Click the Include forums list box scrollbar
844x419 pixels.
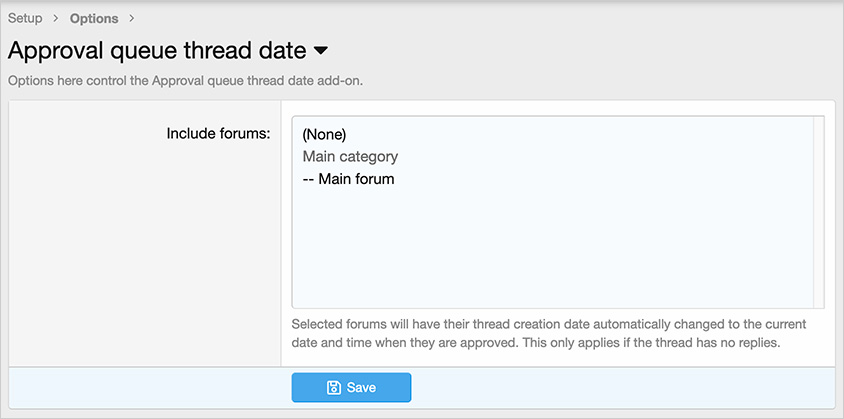pos(819,212)
